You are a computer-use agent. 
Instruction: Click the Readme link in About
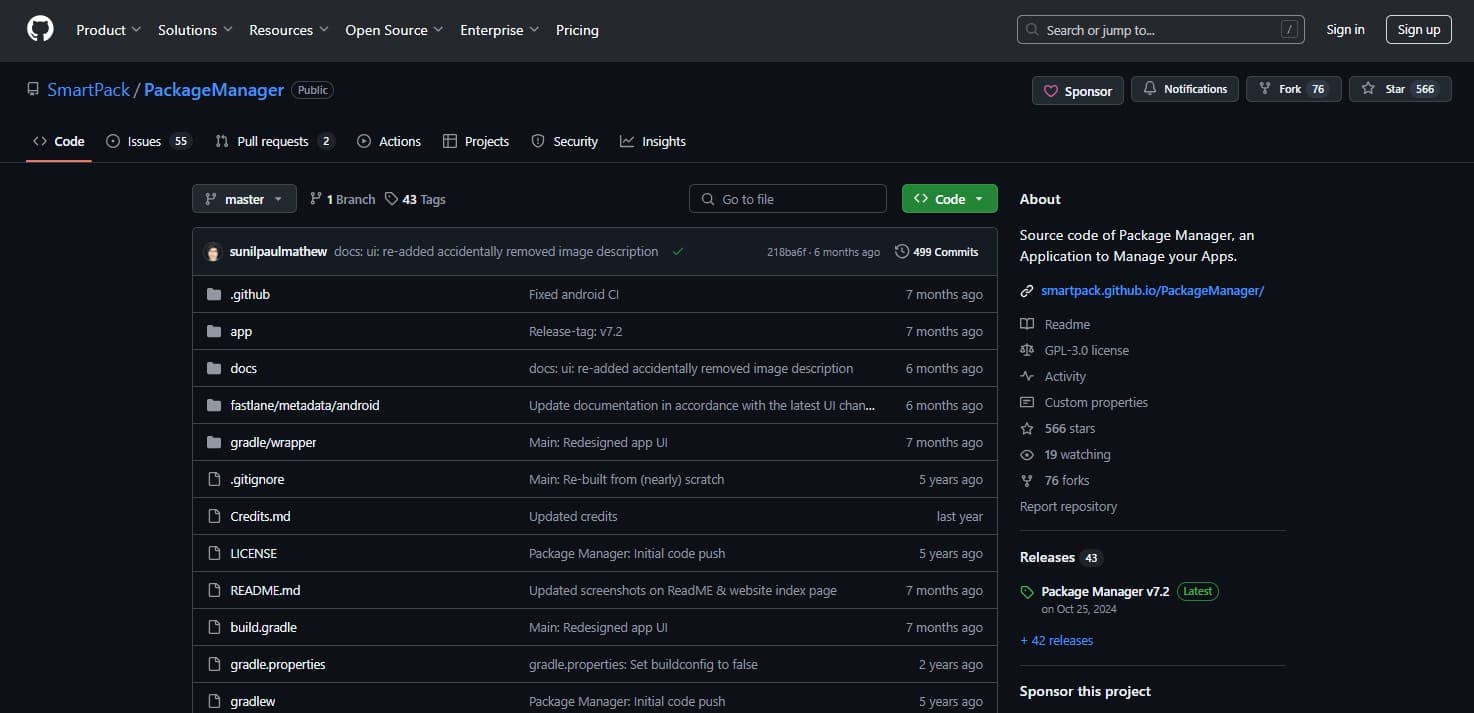click(1055, 324)
